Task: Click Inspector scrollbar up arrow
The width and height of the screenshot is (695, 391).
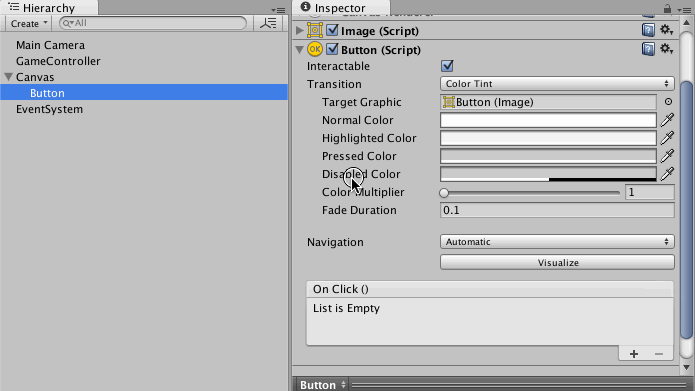Action: (686, 22)
